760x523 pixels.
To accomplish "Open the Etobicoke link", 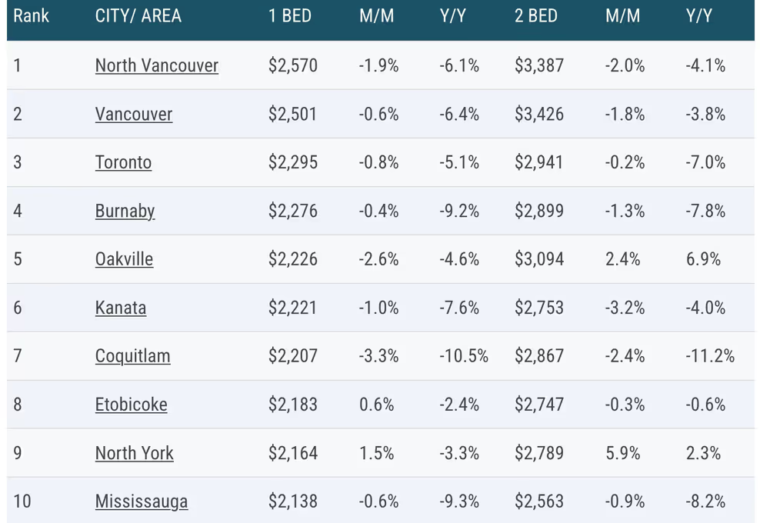I will click(x=131, y=404).
